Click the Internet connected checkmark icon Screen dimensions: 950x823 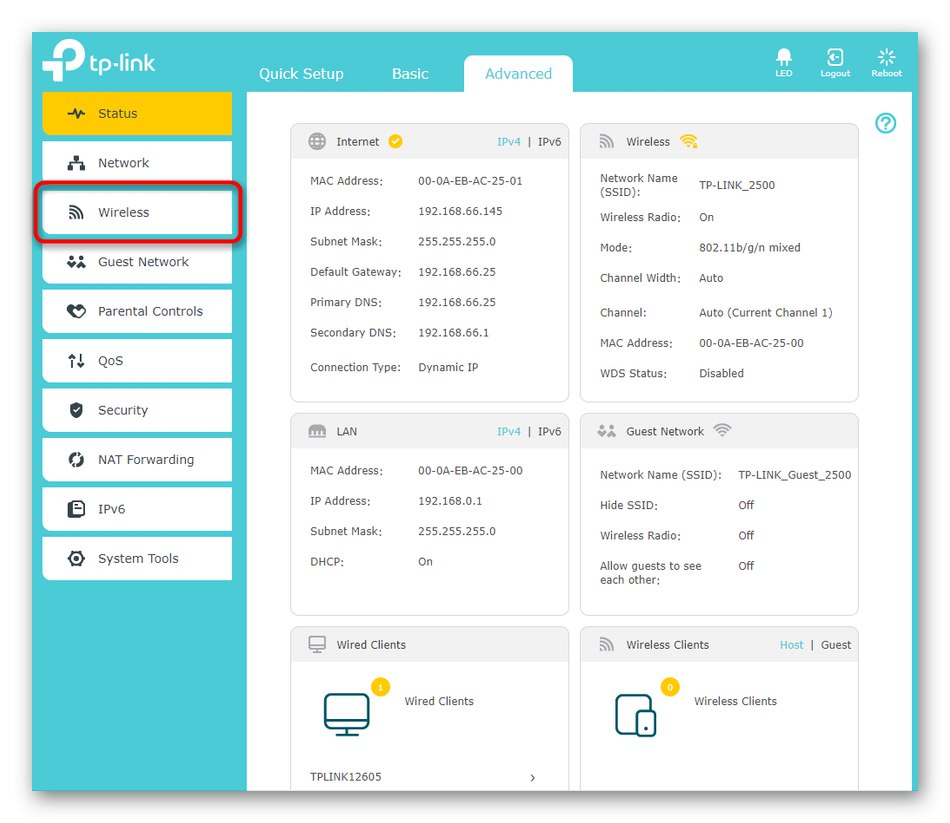395,141
